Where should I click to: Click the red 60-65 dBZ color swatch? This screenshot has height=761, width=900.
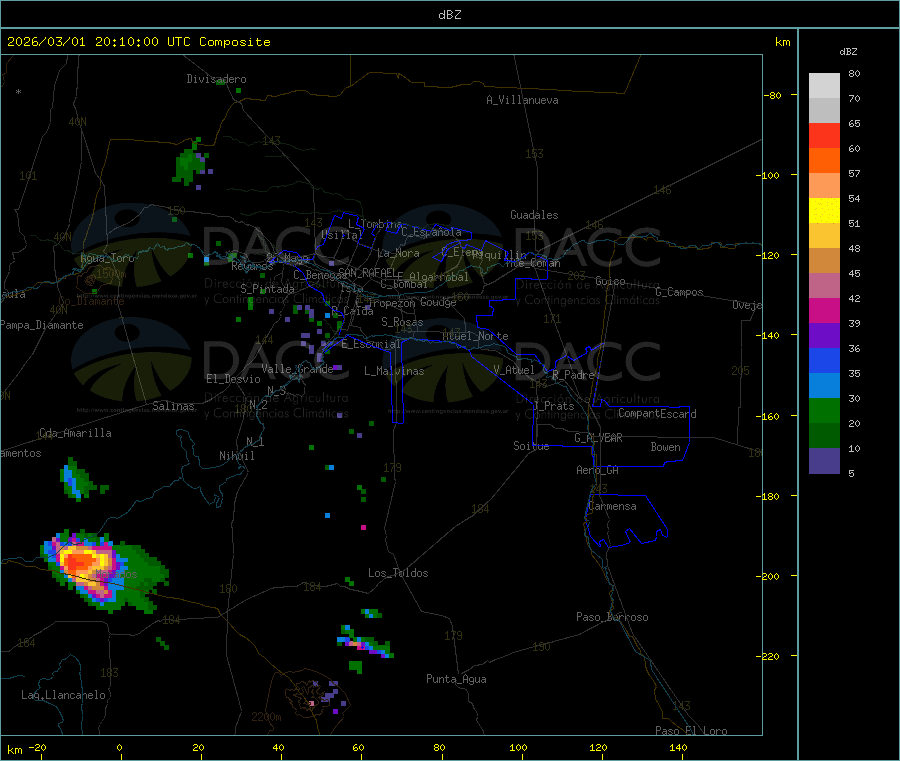click(824, 135)
